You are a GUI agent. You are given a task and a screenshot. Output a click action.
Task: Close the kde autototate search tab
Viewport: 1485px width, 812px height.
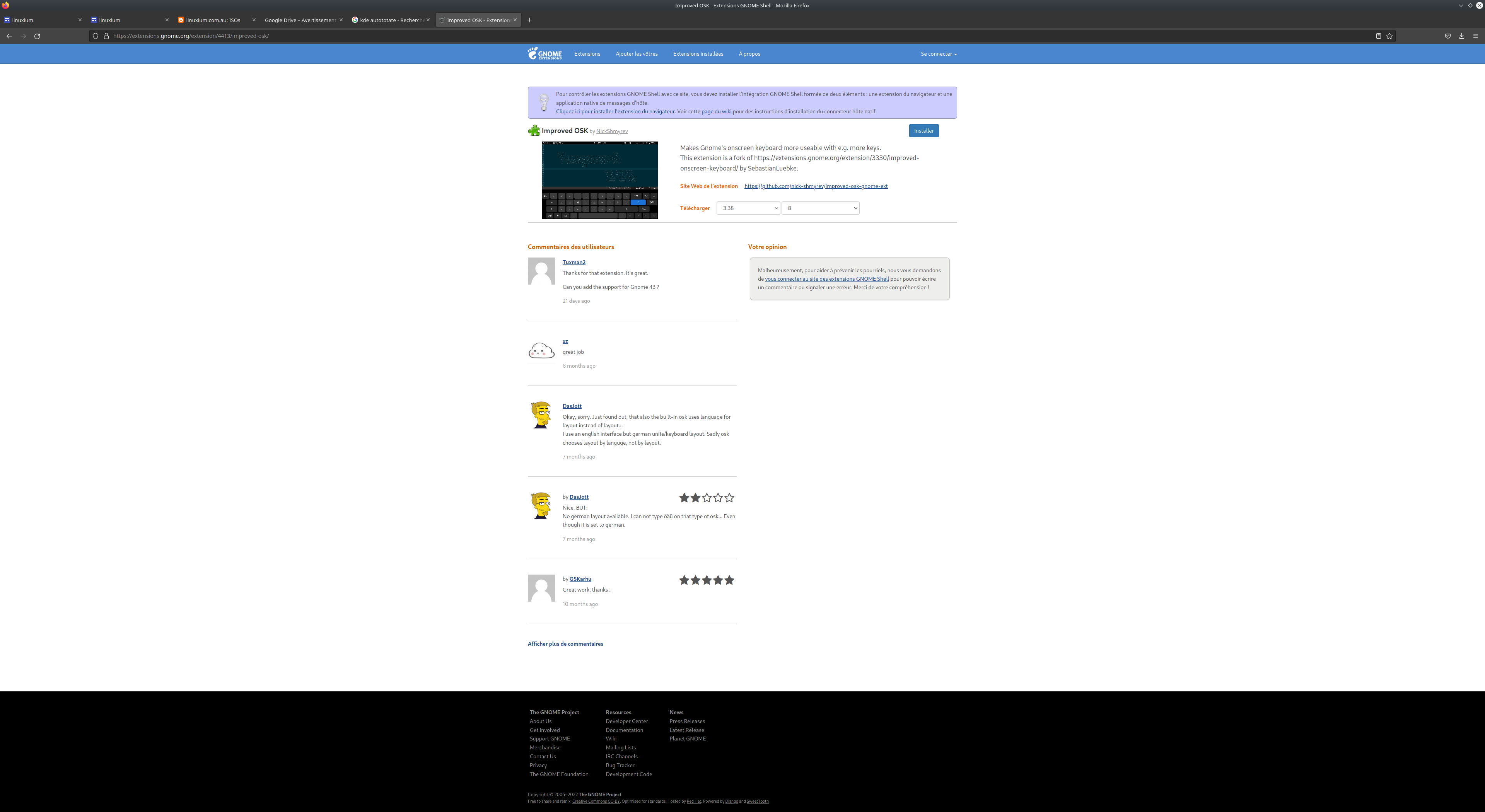point(428,20)
